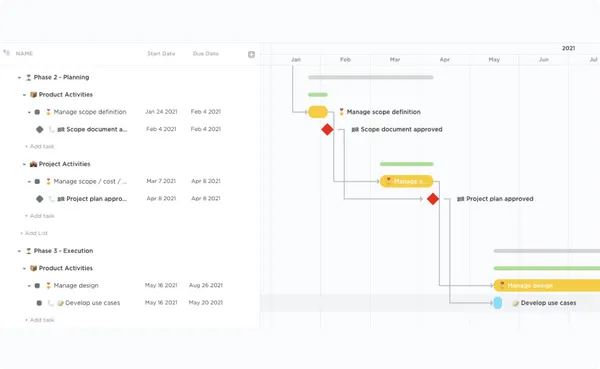Click the Project plan approved Gantt label
This screenshot has height=369, width=600.
pyautogui.click(x=500, y=199)
